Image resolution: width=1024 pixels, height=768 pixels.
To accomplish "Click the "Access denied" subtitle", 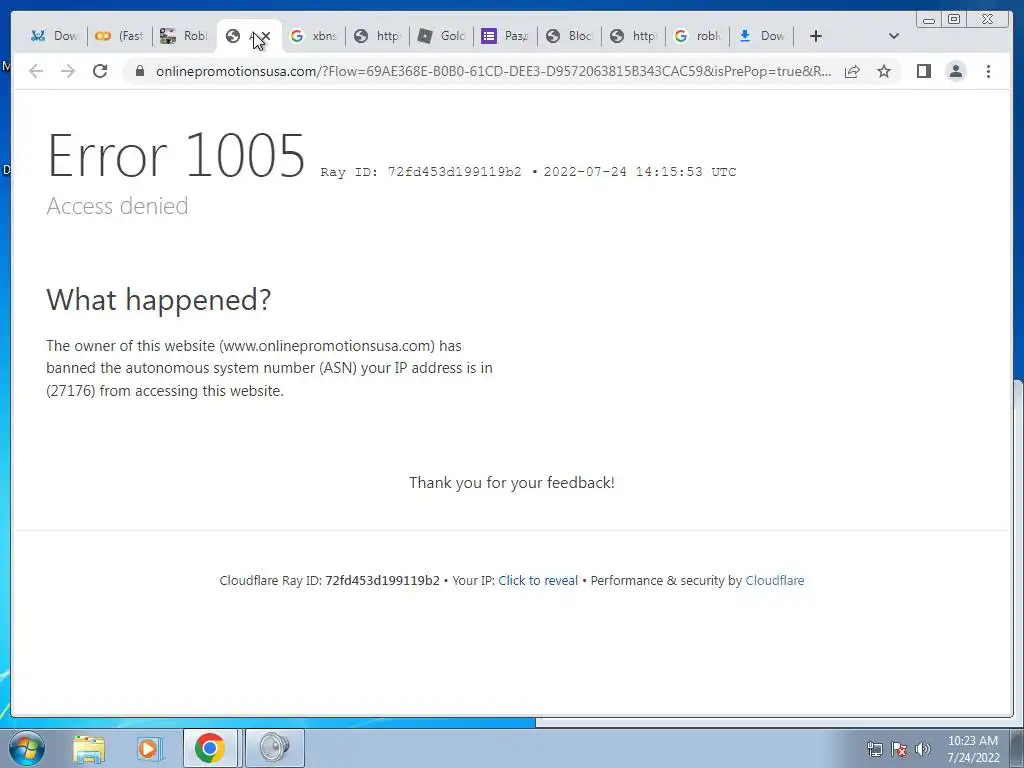I will (x=118, y=206).
